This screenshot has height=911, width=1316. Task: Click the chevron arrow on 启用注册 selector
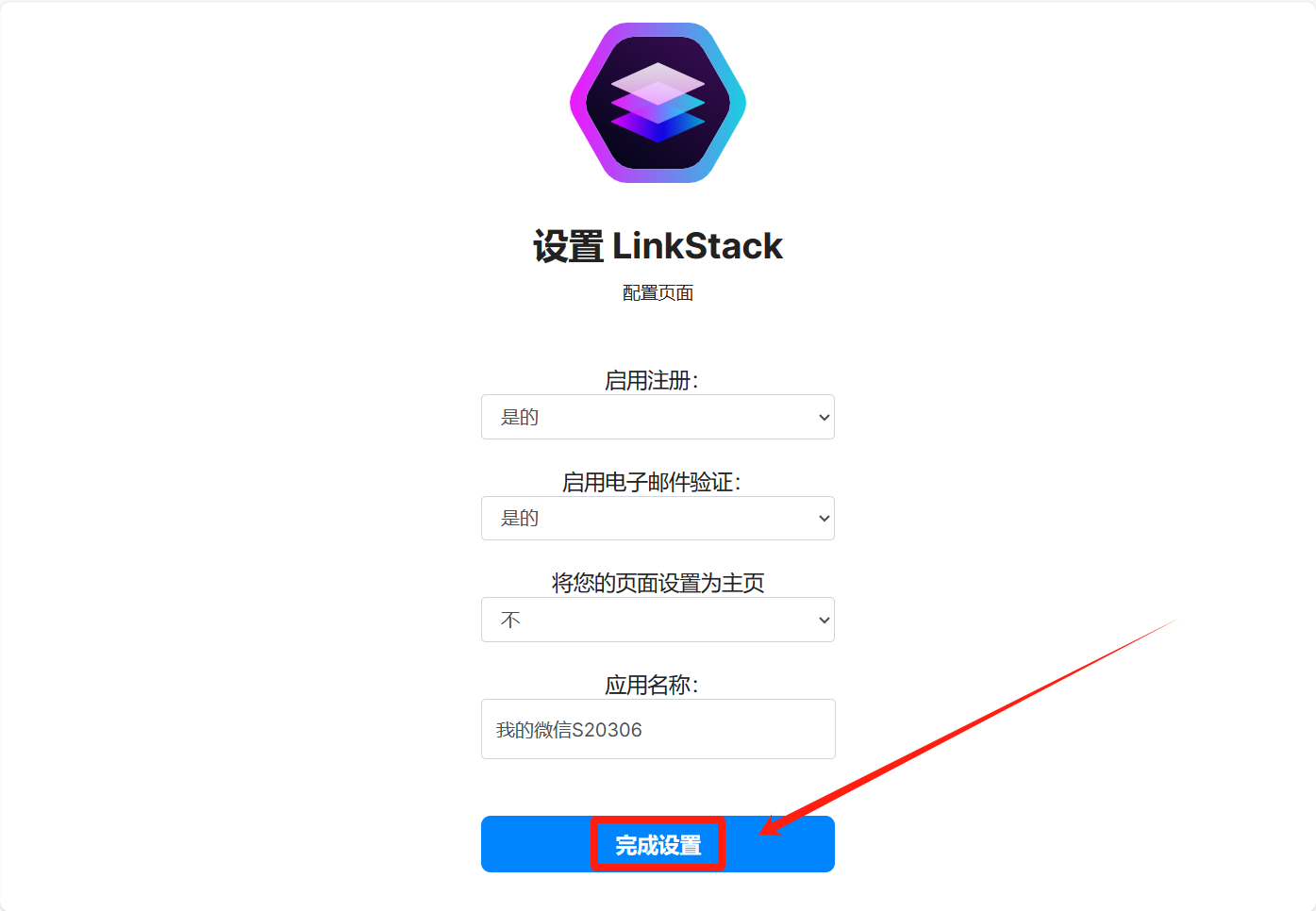click(824, 417)
